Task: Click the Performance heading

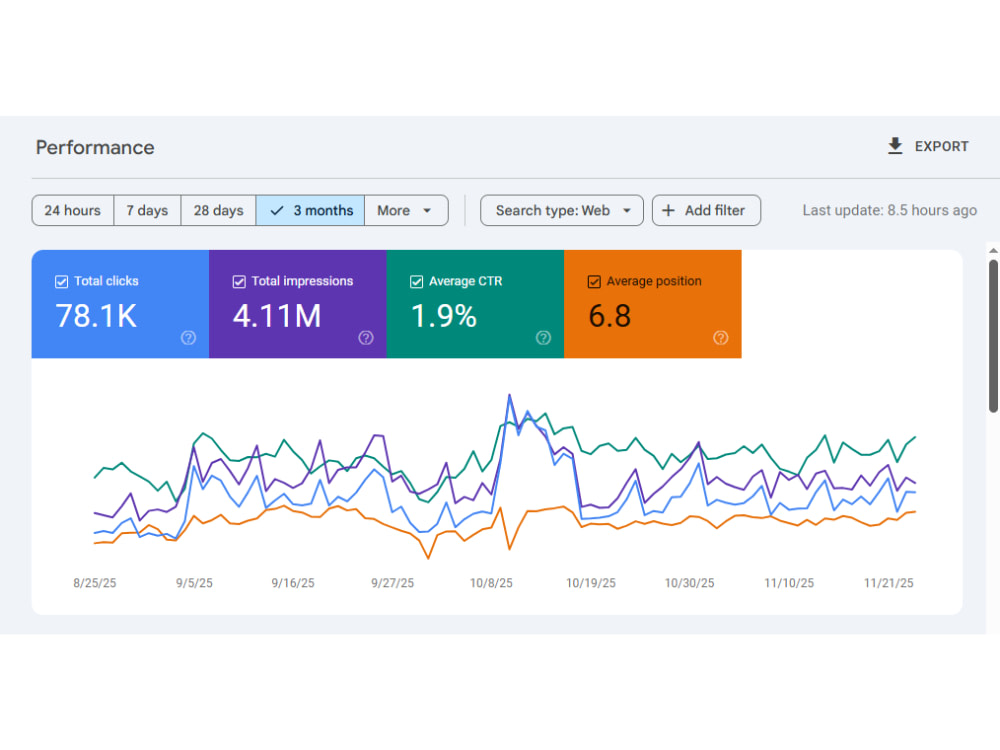Action: 95,147
